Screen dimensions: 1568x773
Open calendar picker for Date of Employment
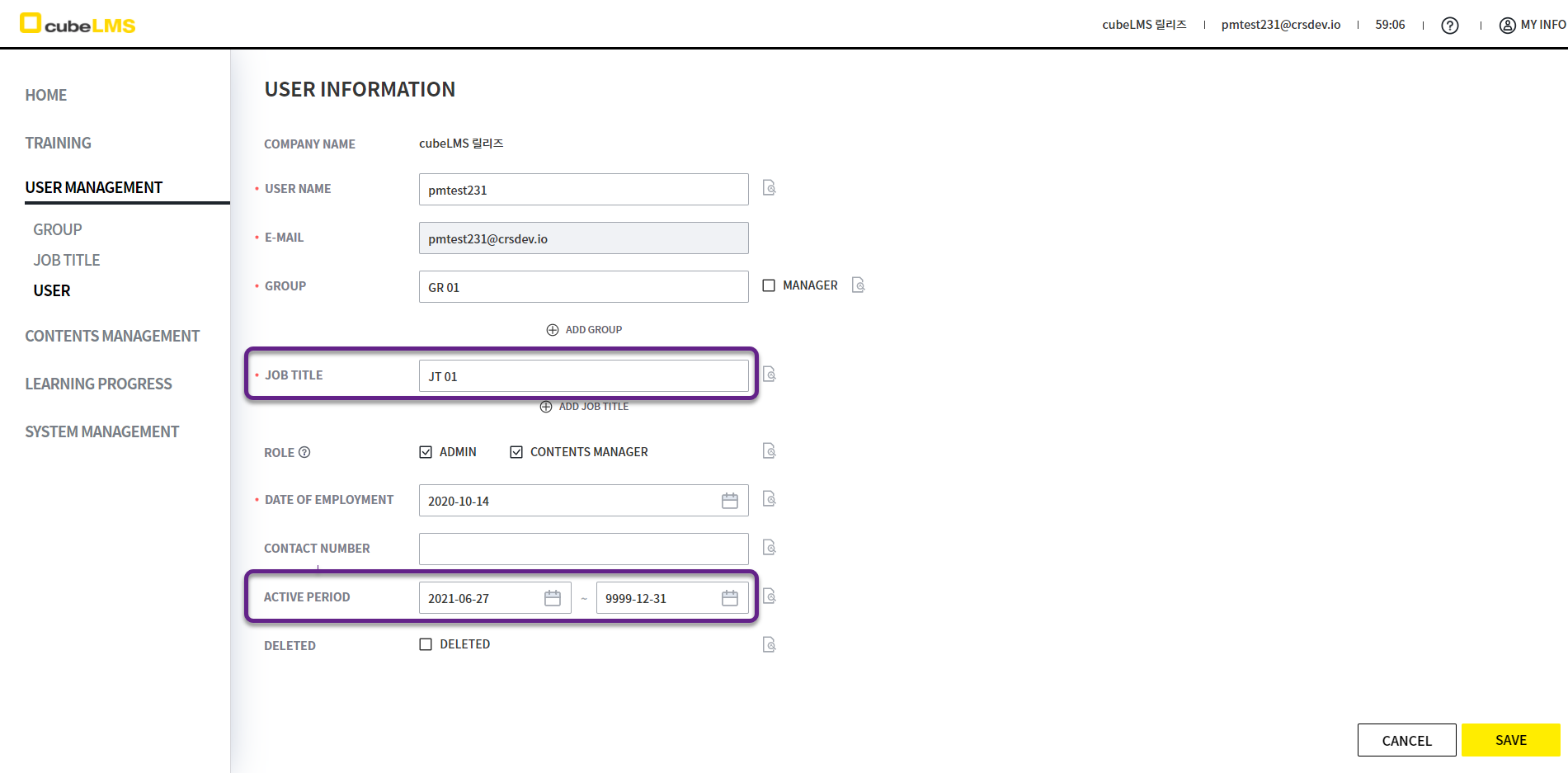point(729,501)
